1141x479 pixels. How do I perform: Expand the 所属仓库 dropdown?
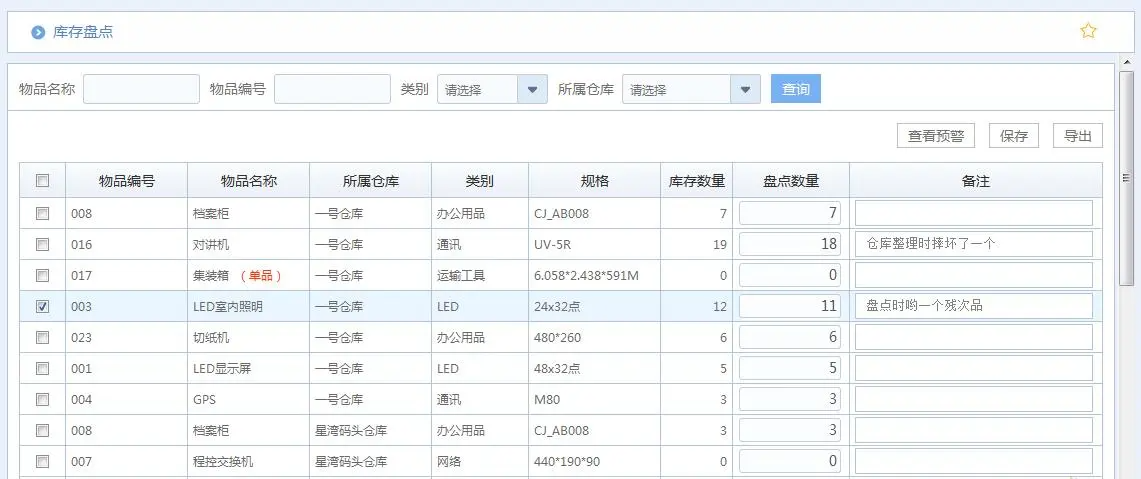click(x=744, y=89)
